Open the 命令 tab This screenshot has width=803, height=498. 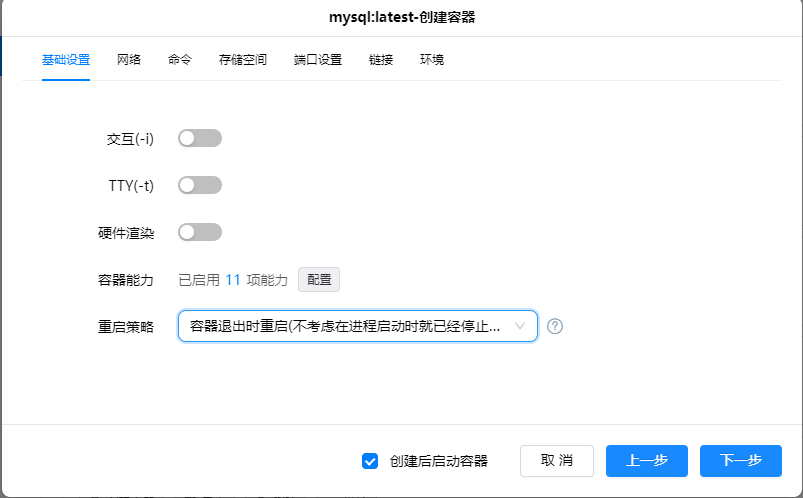click(180, 60)
